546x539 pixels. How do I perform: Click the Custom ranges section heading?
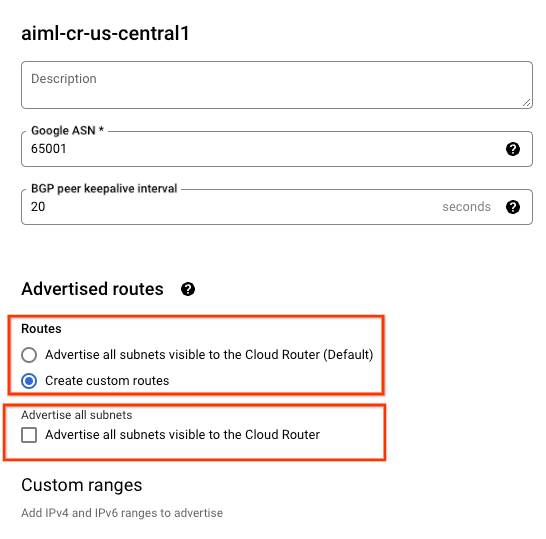point(81,485)
